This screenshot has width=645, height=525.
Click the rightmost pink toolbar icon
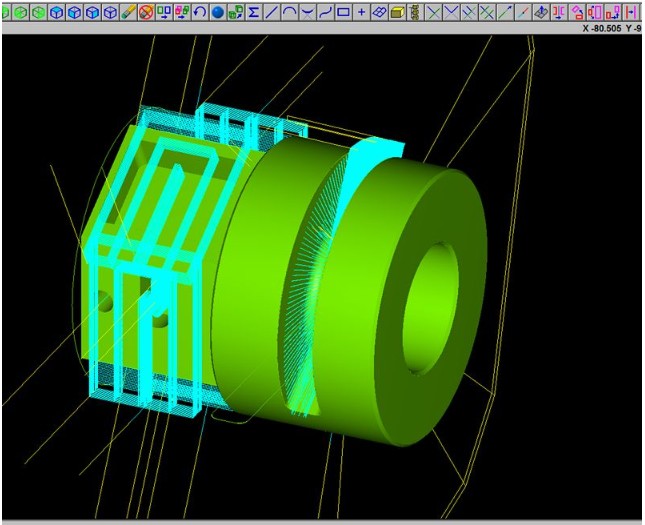pyautogui.click(x=632, y=12)
